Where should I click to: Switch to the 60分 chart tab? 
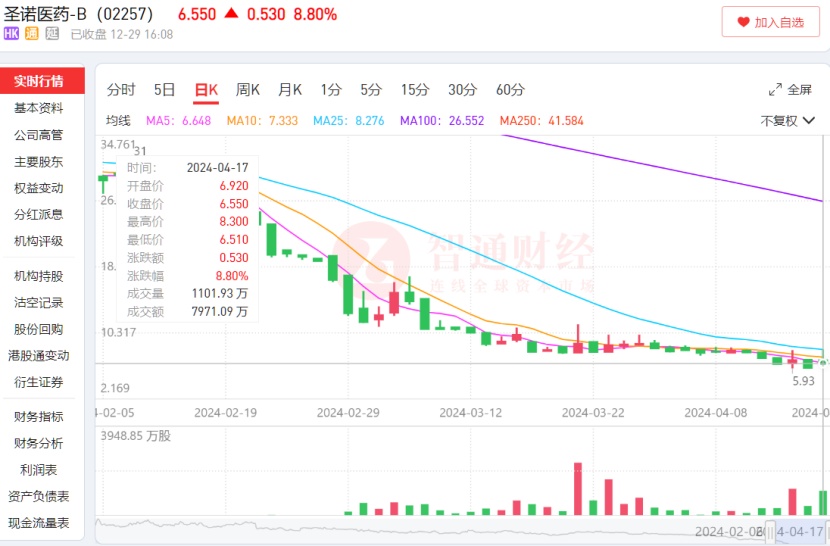(510, 90)
